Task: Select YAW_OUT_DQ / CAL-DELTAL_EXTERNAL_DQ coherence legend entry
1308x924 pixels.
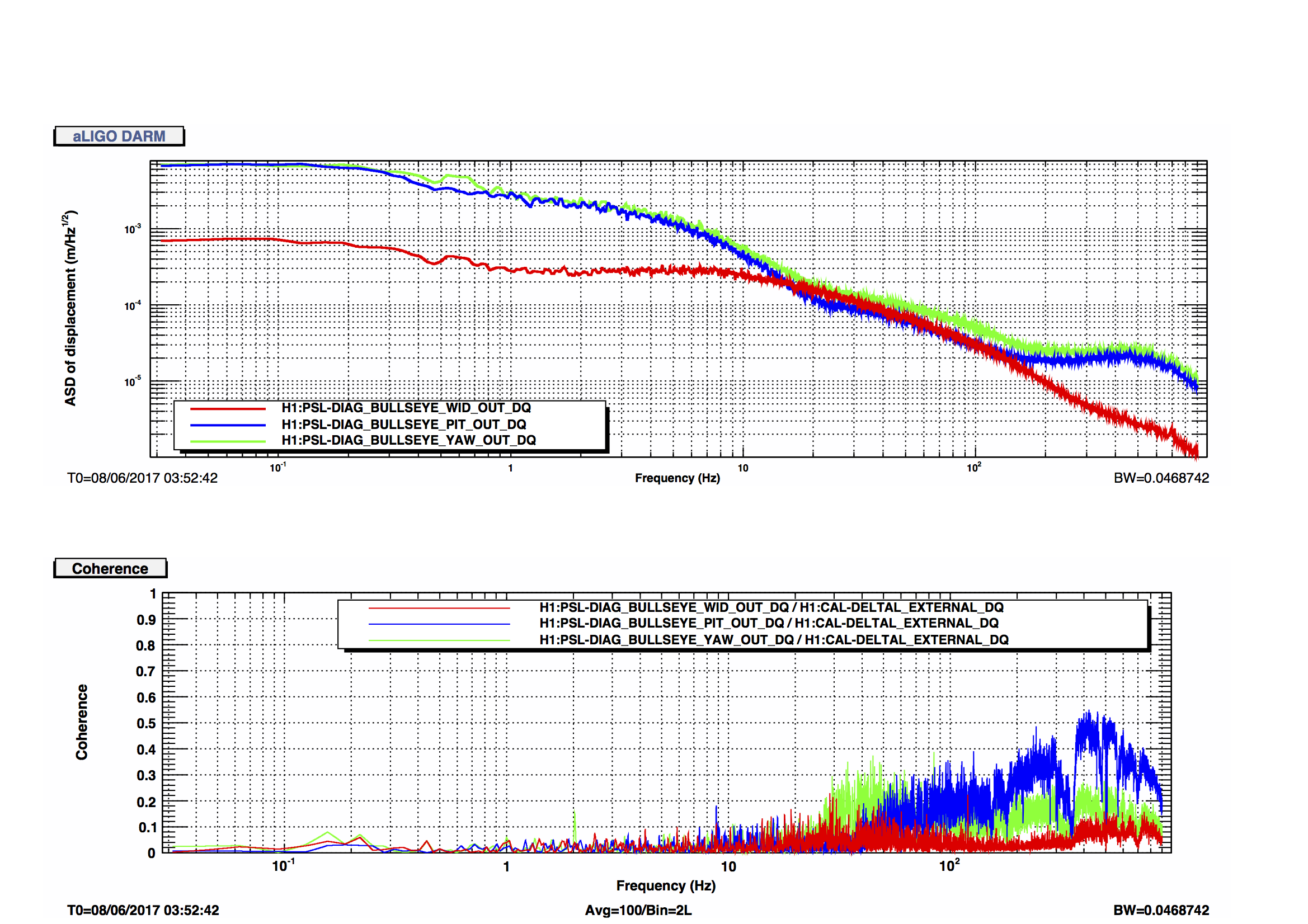Action: coord(774,640)
